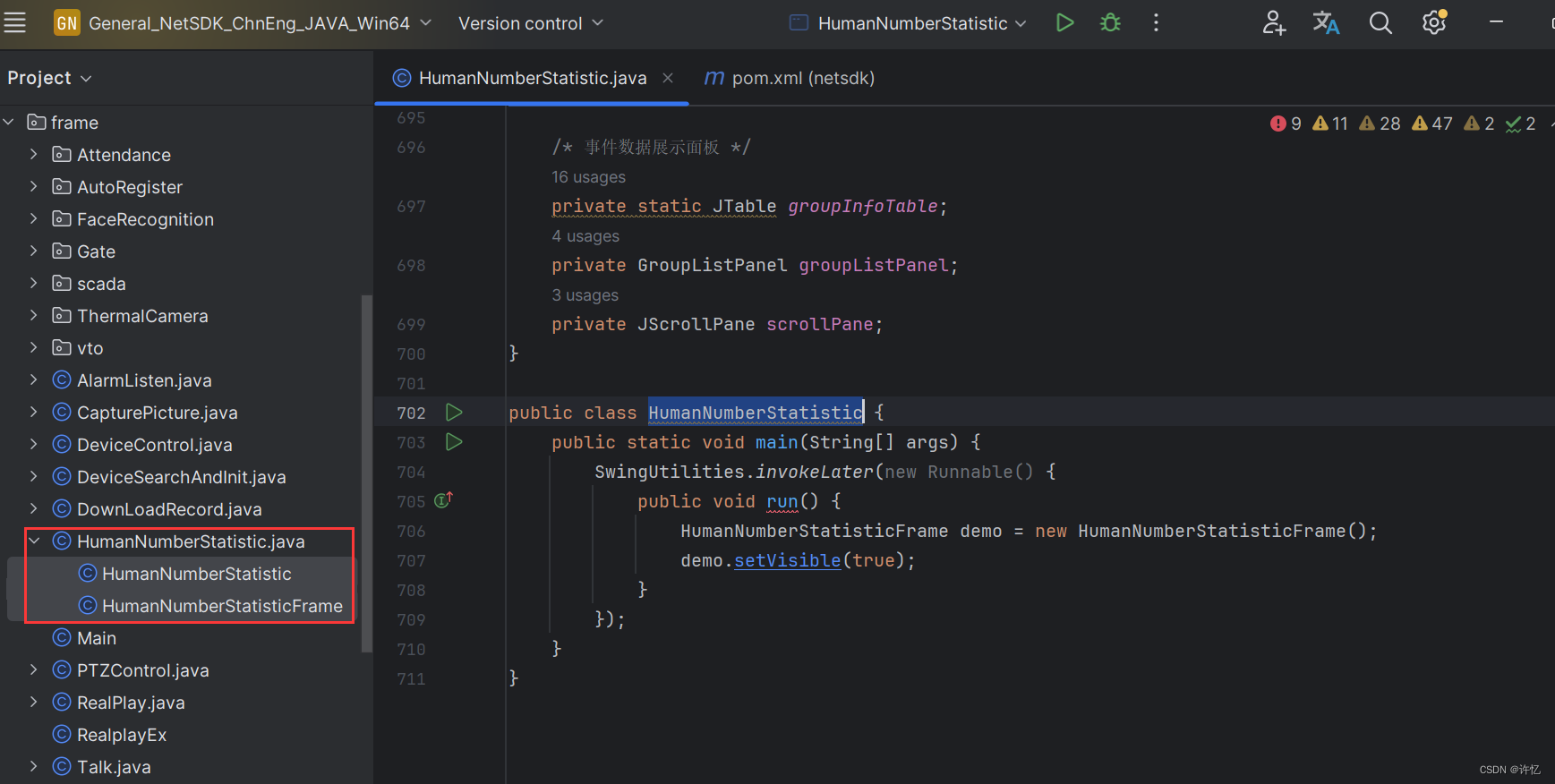Click the warnings indicator showing 11

(x=1330, y=124)
